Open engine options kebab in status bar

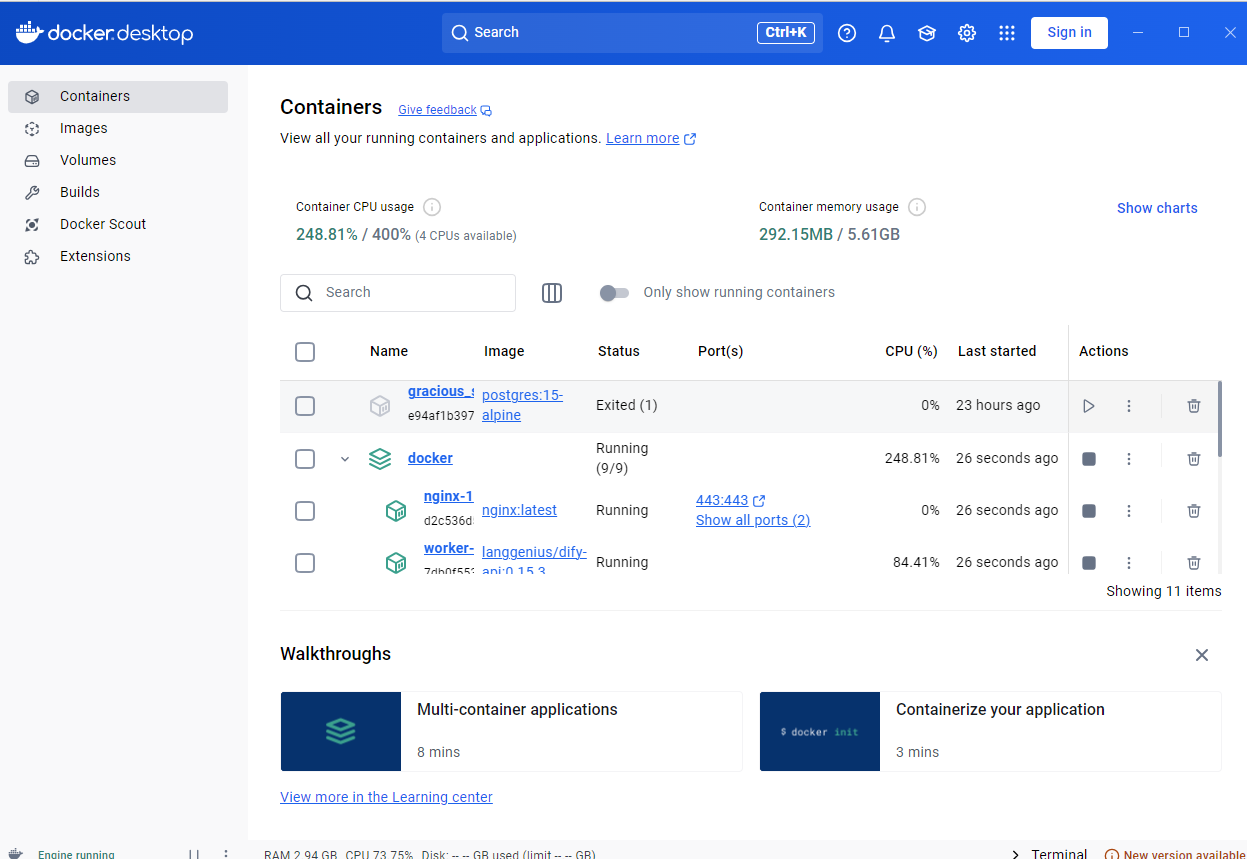tap(226, 855)
